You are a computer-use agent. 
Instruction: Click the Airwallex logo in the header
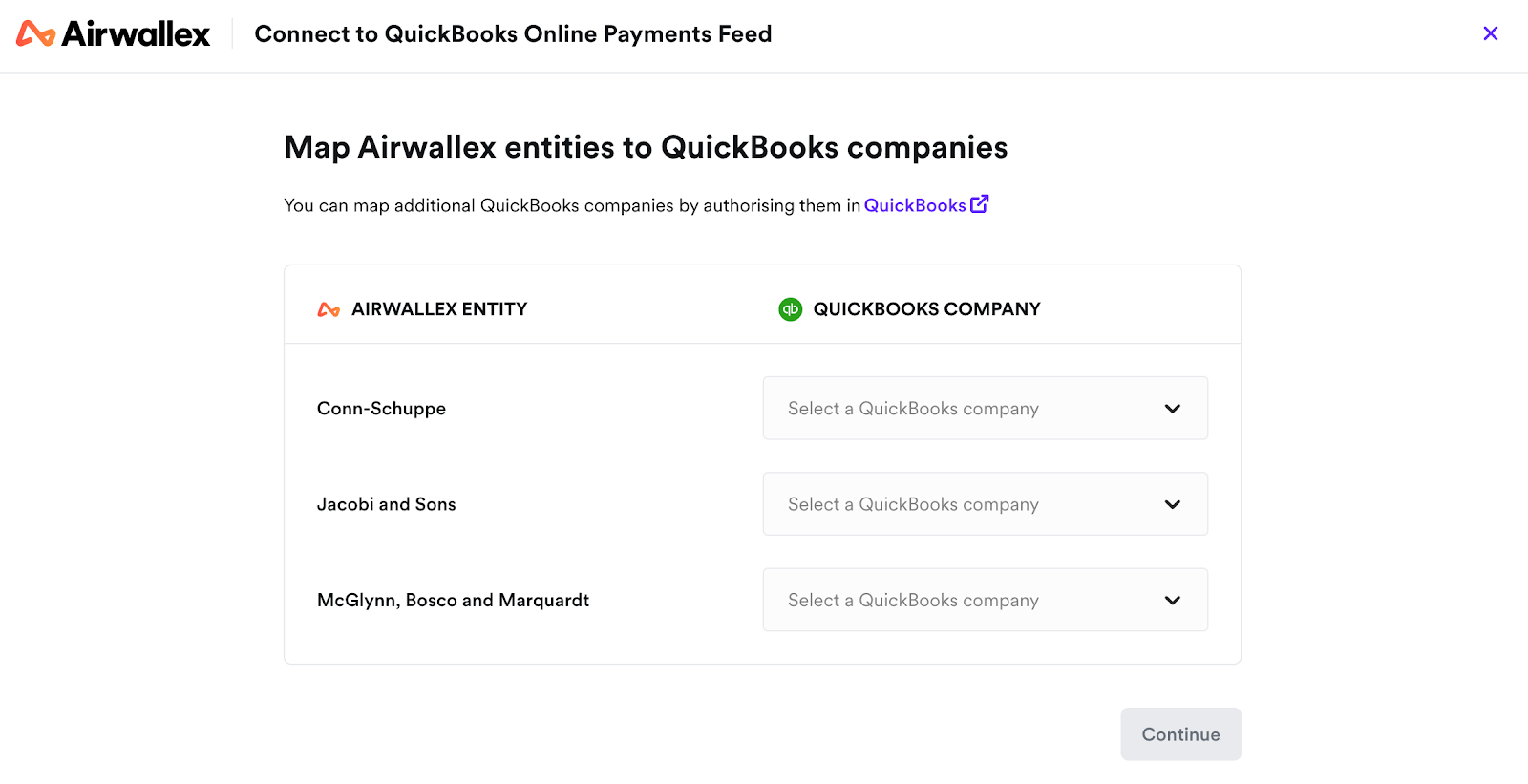(114, 34)
